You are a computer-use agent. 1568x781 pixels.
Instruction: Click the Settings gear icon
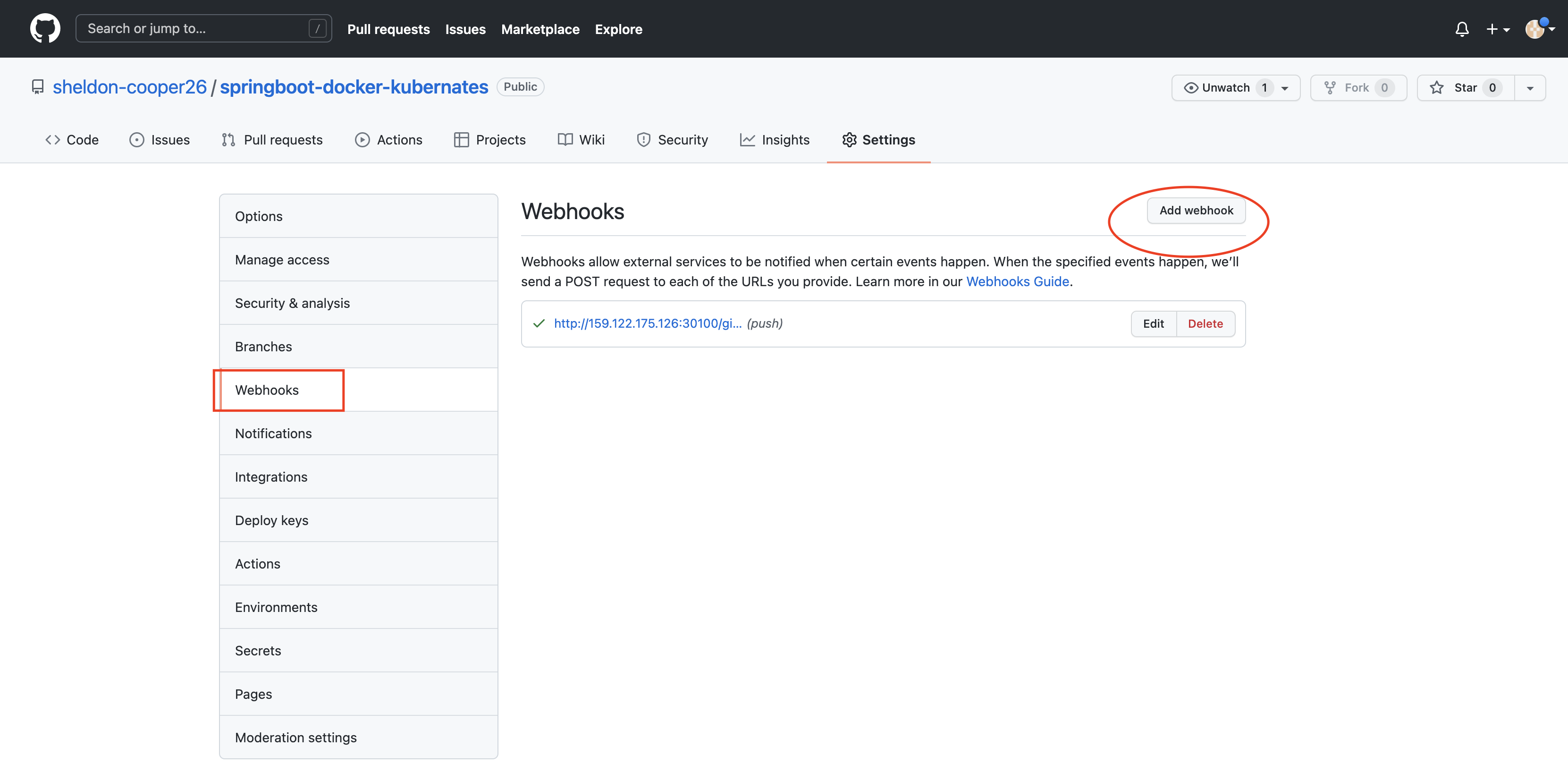pos(849,139)
